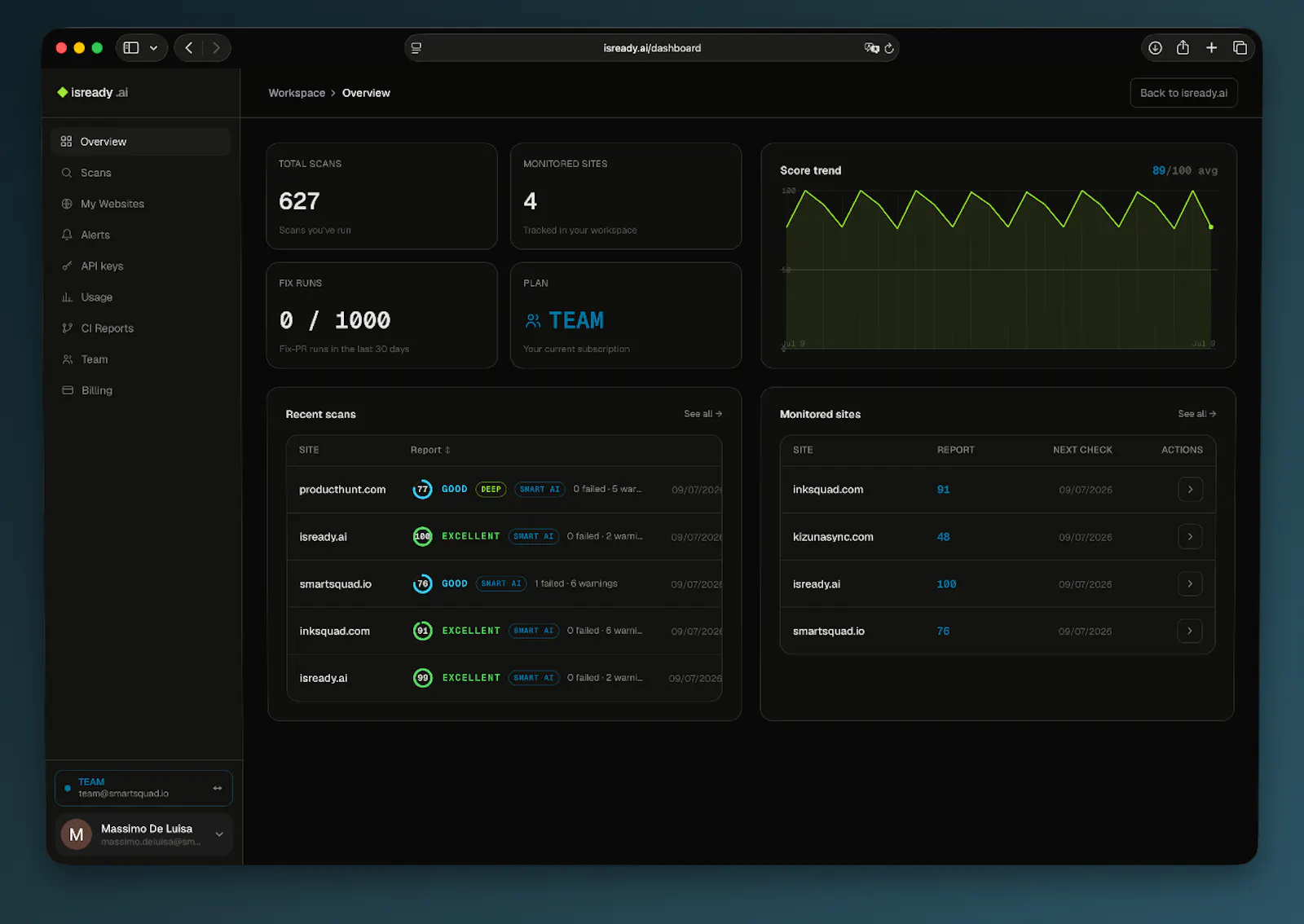Viewport: 1304px width, 924px height.
Task: Open API keys page
Action: click(102, 266)
